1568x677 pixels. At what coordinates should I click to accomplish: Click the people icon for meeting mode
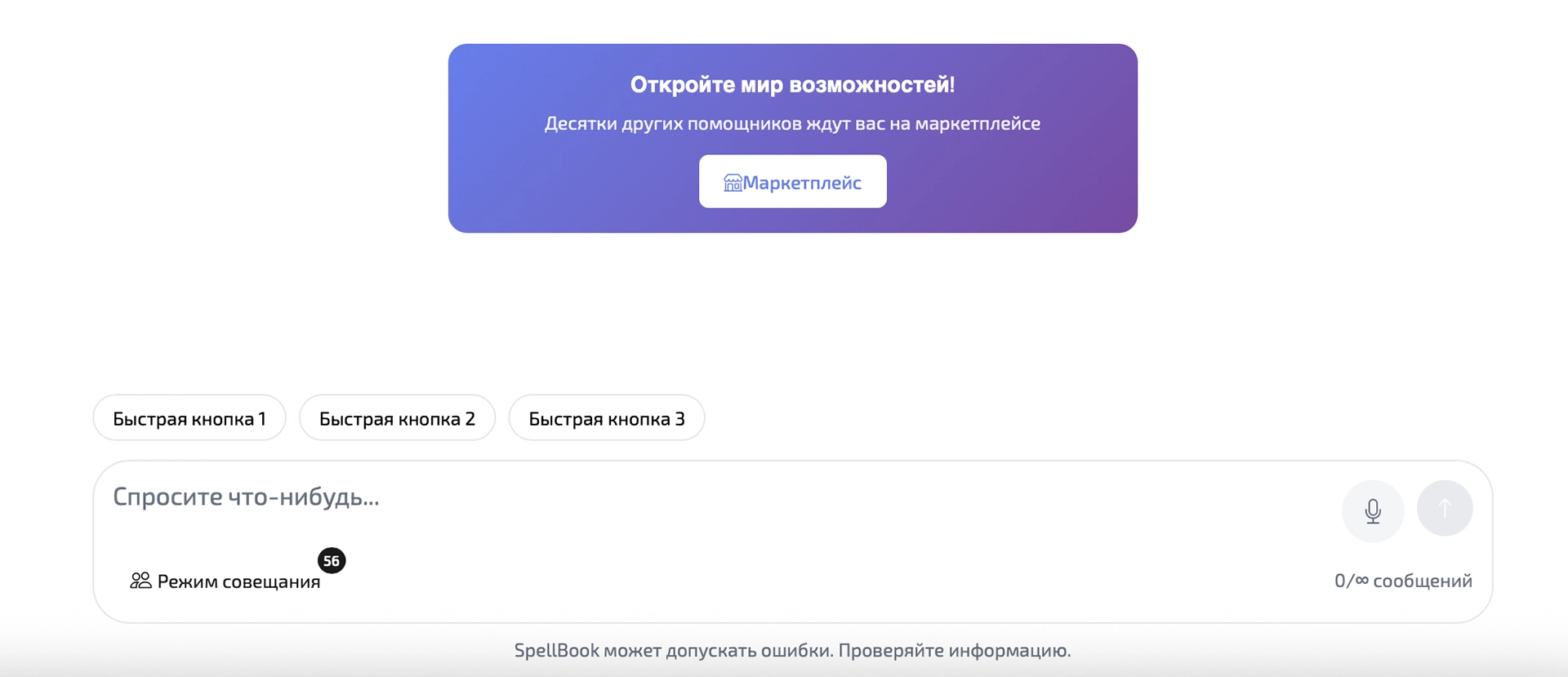pos(140,581)
